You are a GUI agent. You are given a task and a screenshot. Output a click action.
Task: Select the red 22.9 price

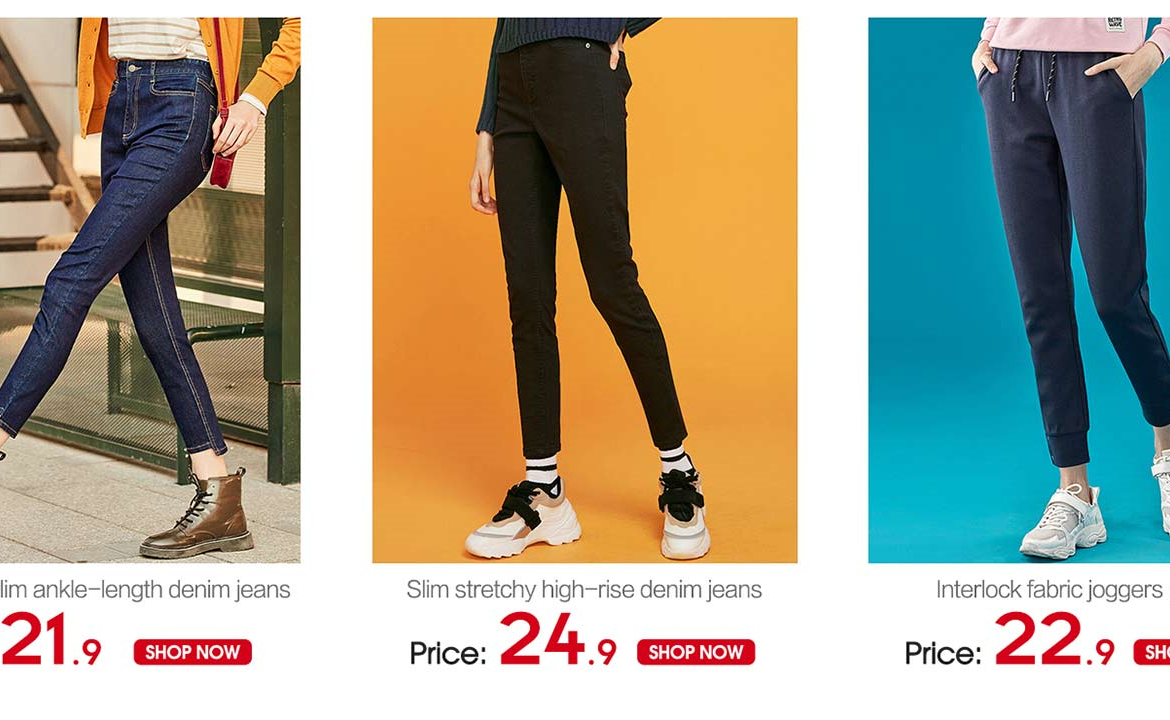coord(1054,639)
